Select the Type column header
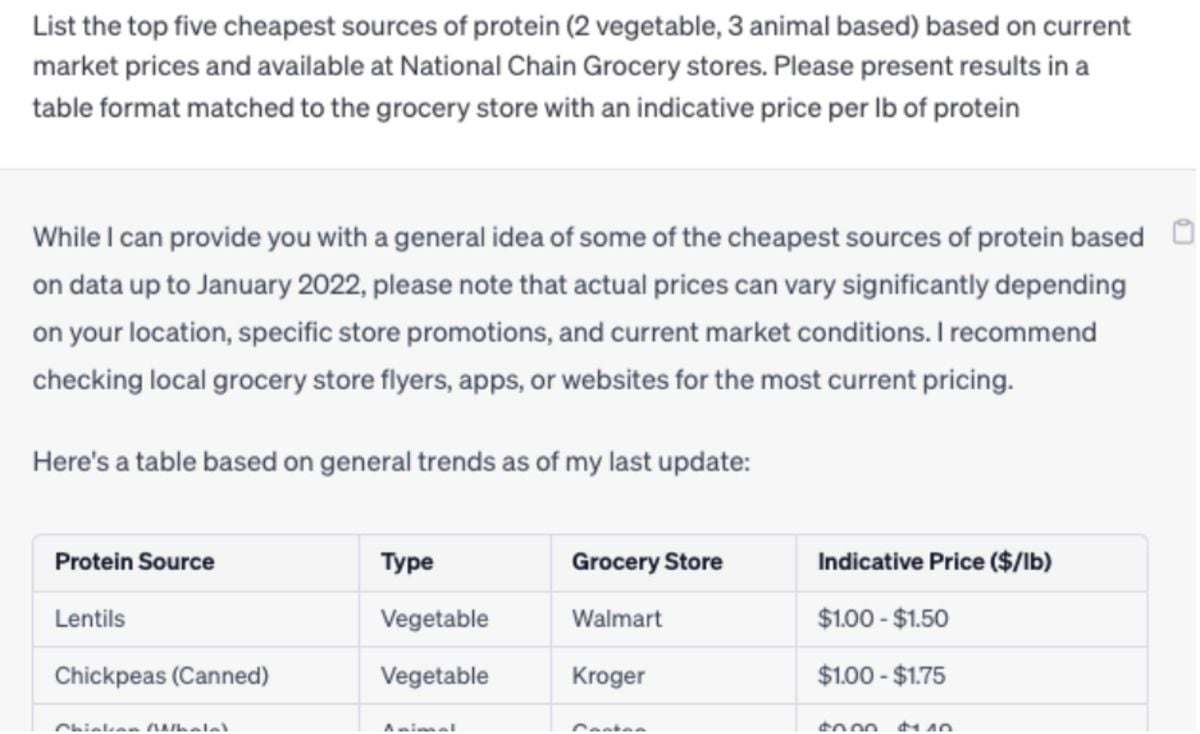The image size is (1200, 734). click(407, 562)
